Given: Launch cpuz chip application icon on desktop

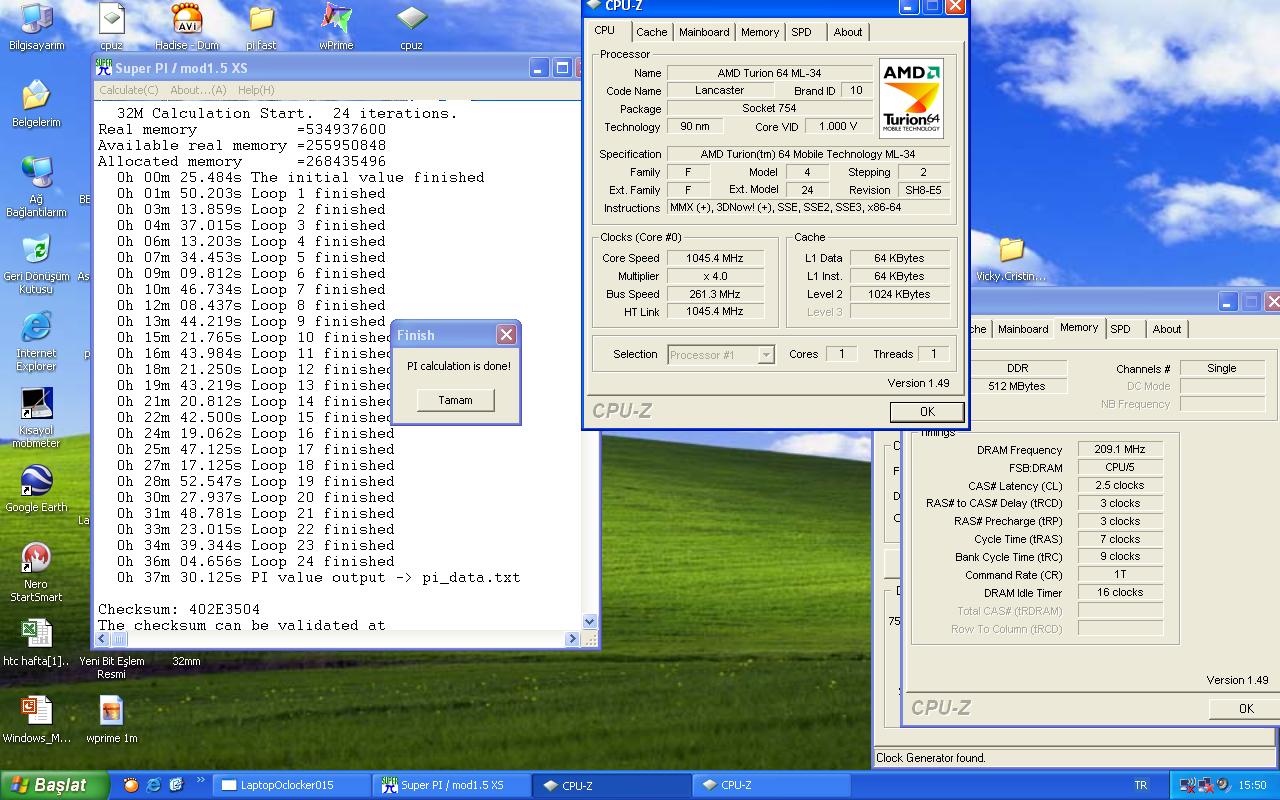Looking at the screenshot, I should [x=411, y=18].
